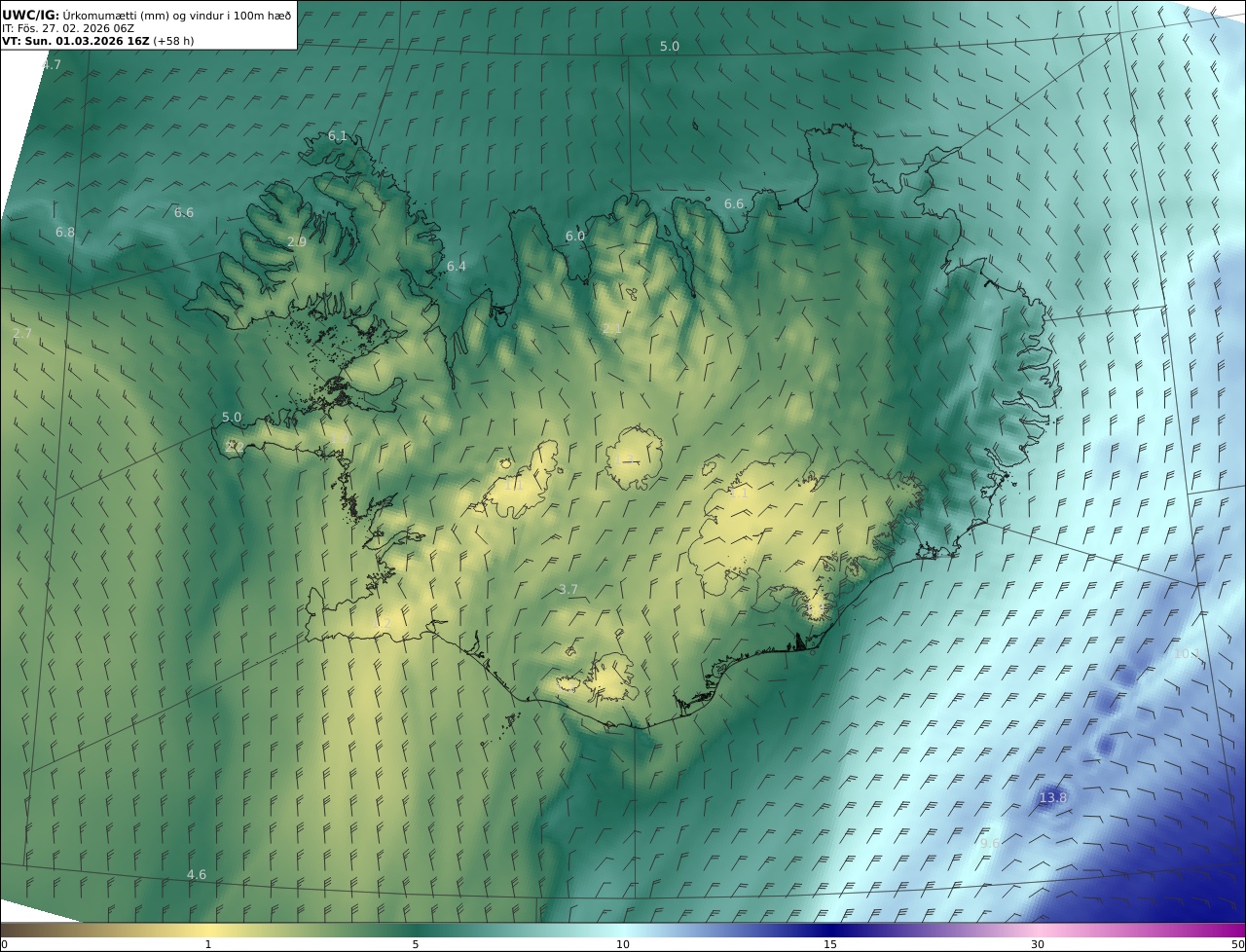Click the 4.6 value label
The height and width of the screenshot is (952, 1246).
197,875
